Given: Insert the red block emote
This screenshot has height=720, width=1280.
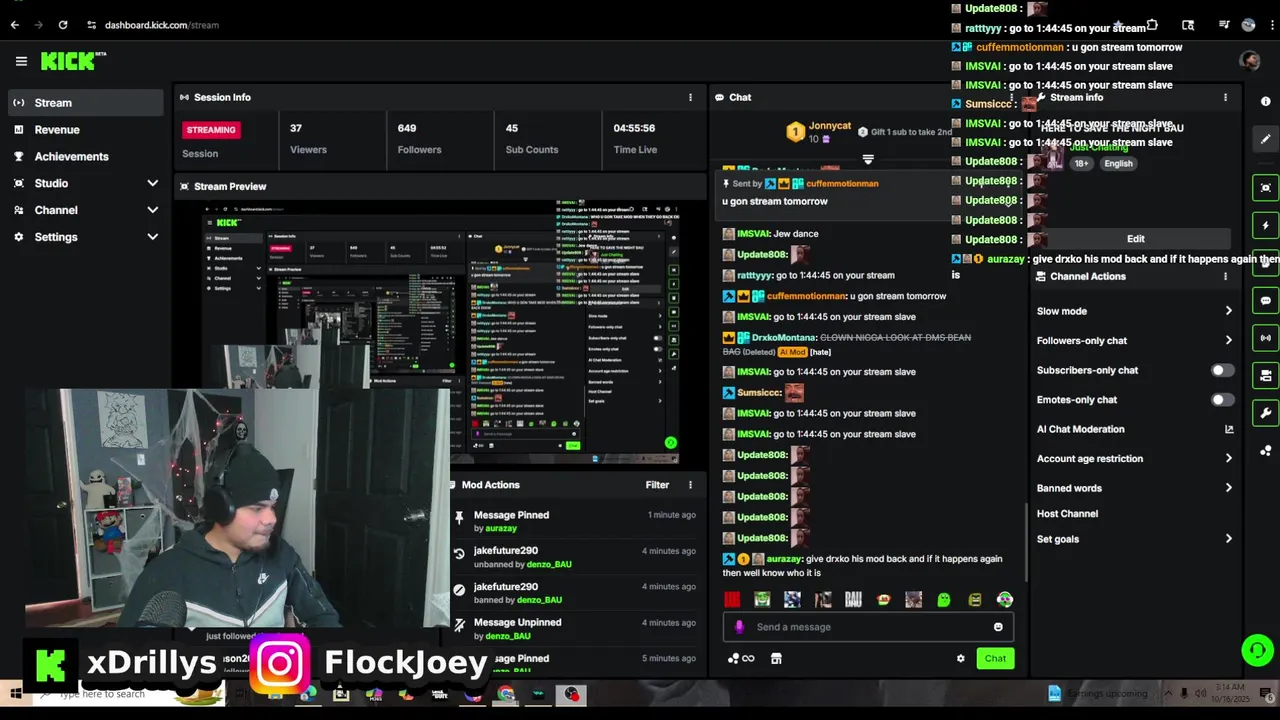Looking at the screenshot, I should click(732, 600).
